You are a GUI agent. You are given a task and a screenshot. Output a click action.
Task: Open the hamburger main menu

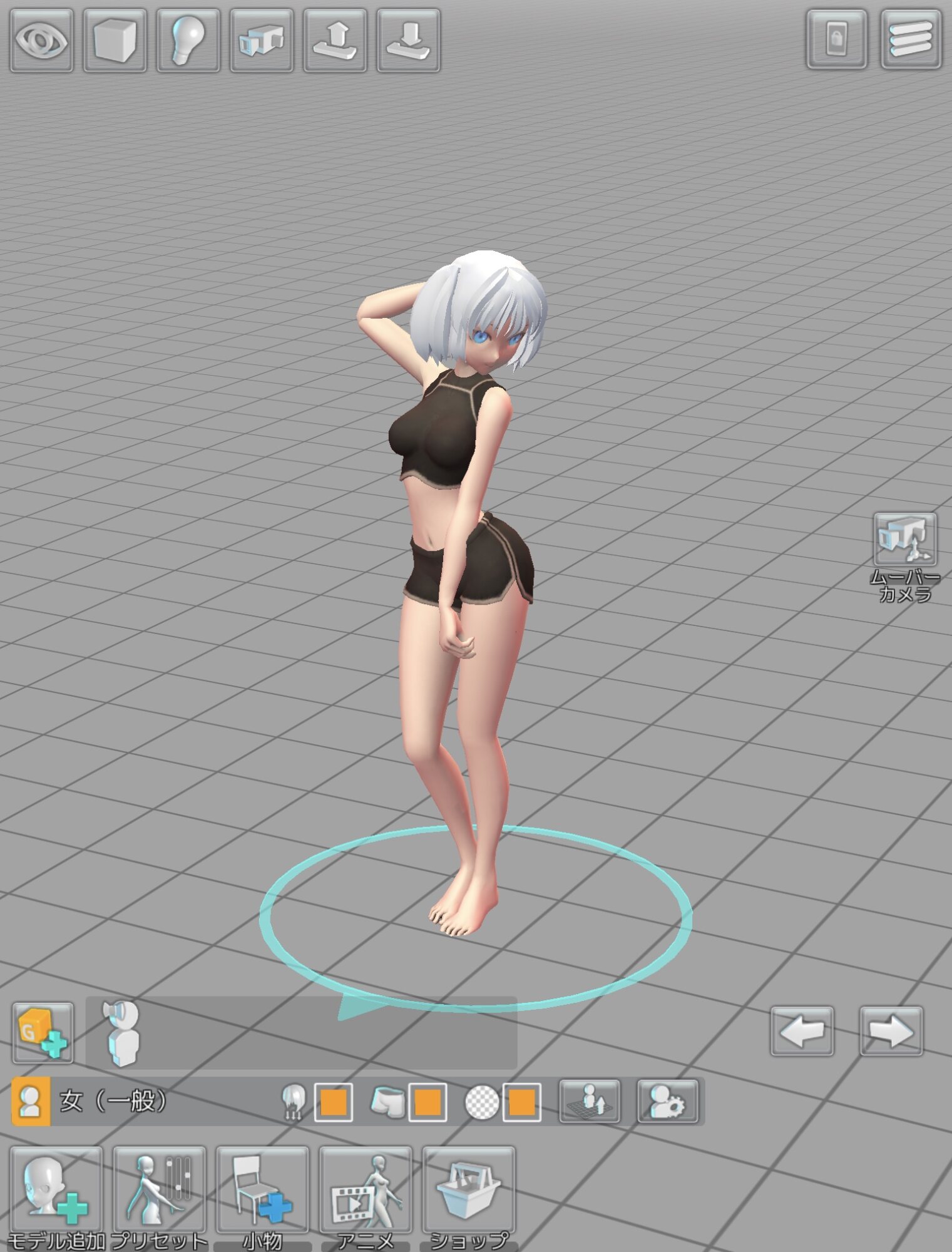coord(911,39)
